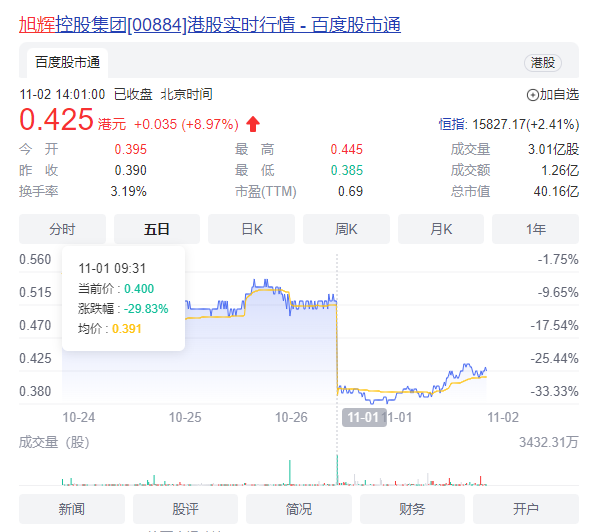Click the 成交量 (股) volume label
The width and height of the screenshot is (610, 532).
click(x=54, y=443)
